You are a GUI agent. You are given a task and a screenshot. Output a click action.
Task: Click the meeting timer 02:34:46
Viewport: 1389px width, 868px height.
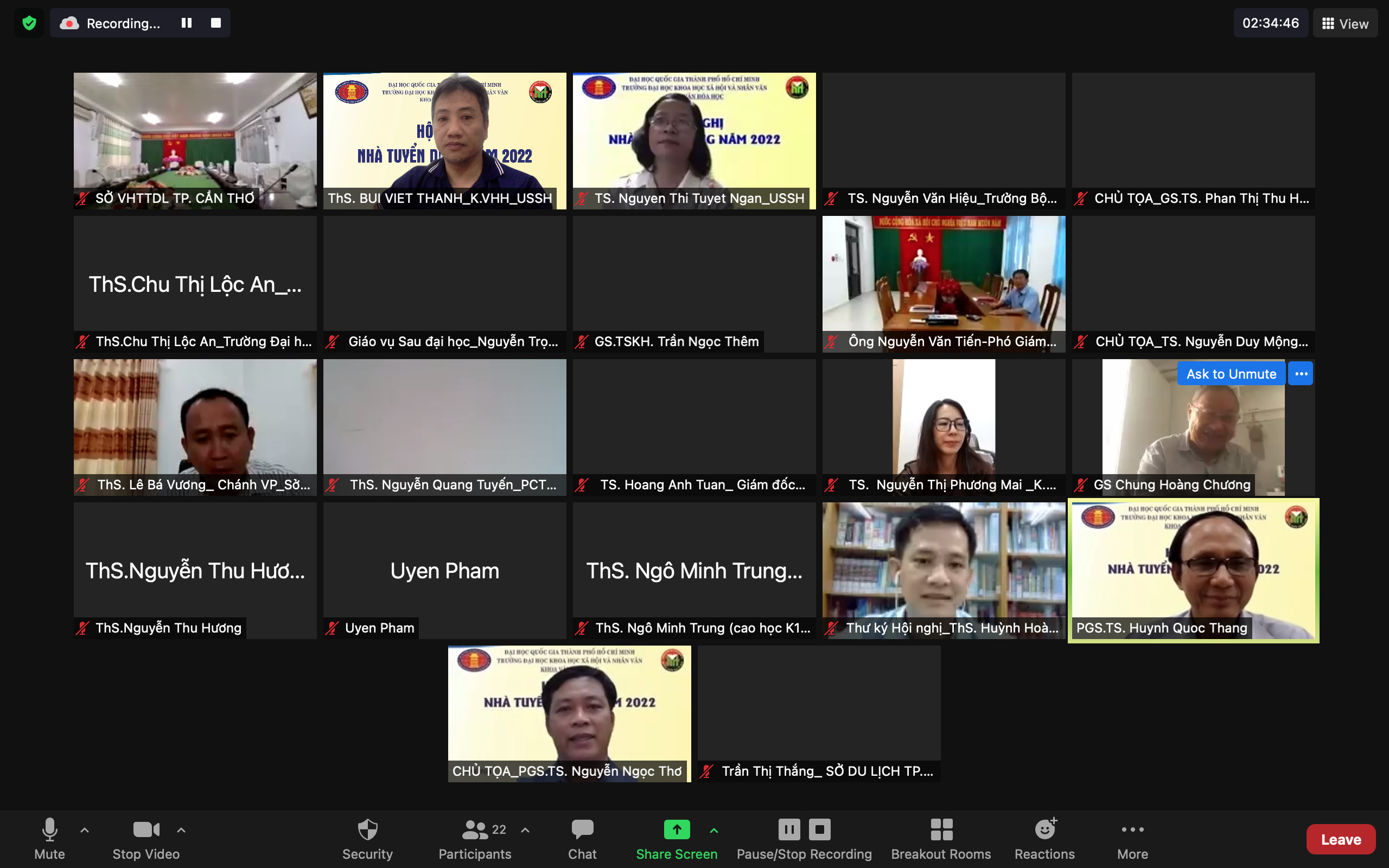tap(1270, 23)
